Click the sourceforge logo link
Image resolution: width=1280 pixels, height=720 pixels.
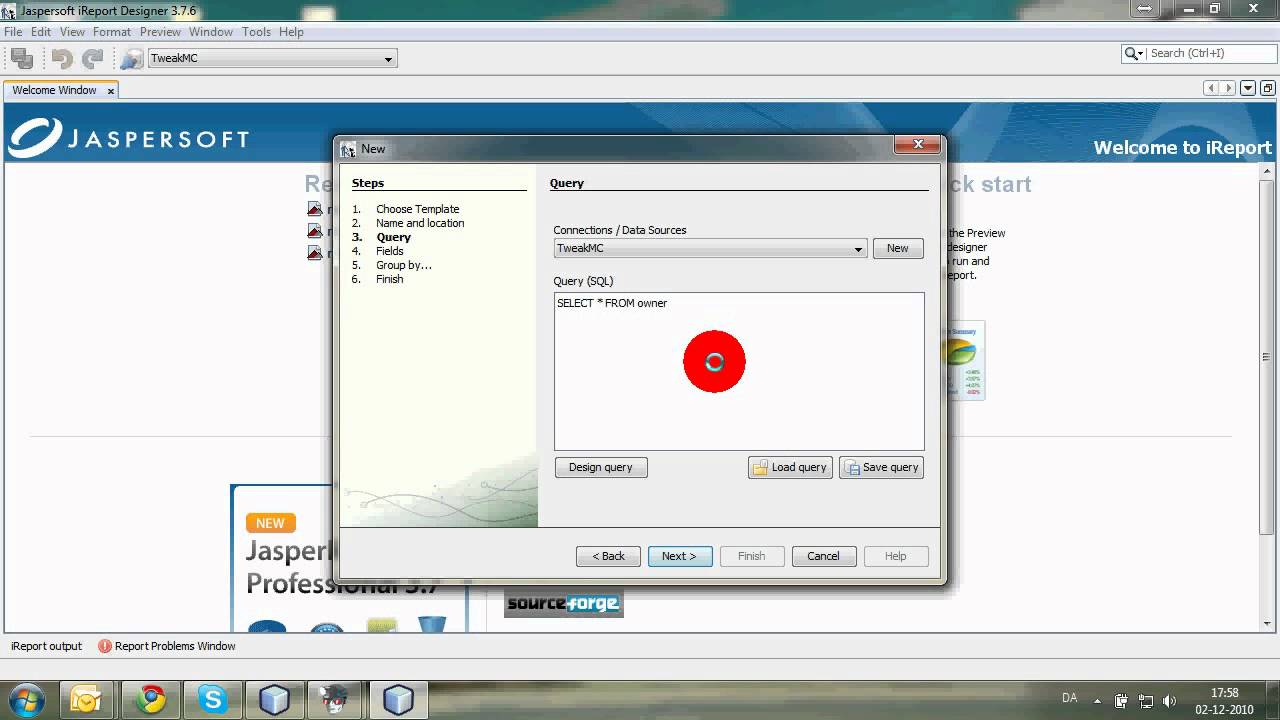tap(564, 603)
